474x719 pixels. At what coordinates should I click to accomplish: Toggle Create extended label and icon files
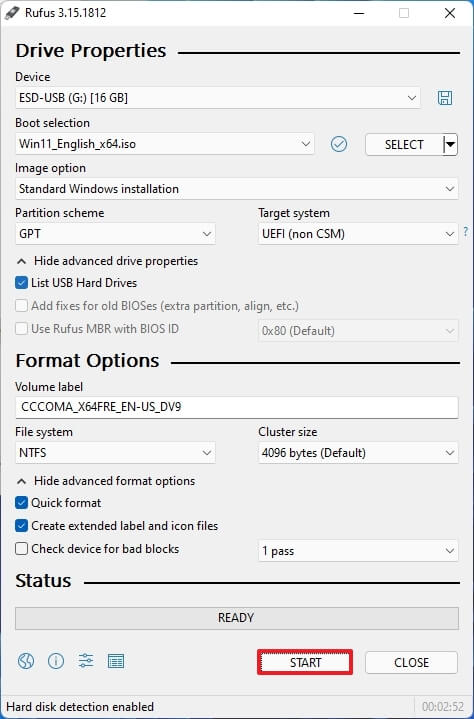22,525
